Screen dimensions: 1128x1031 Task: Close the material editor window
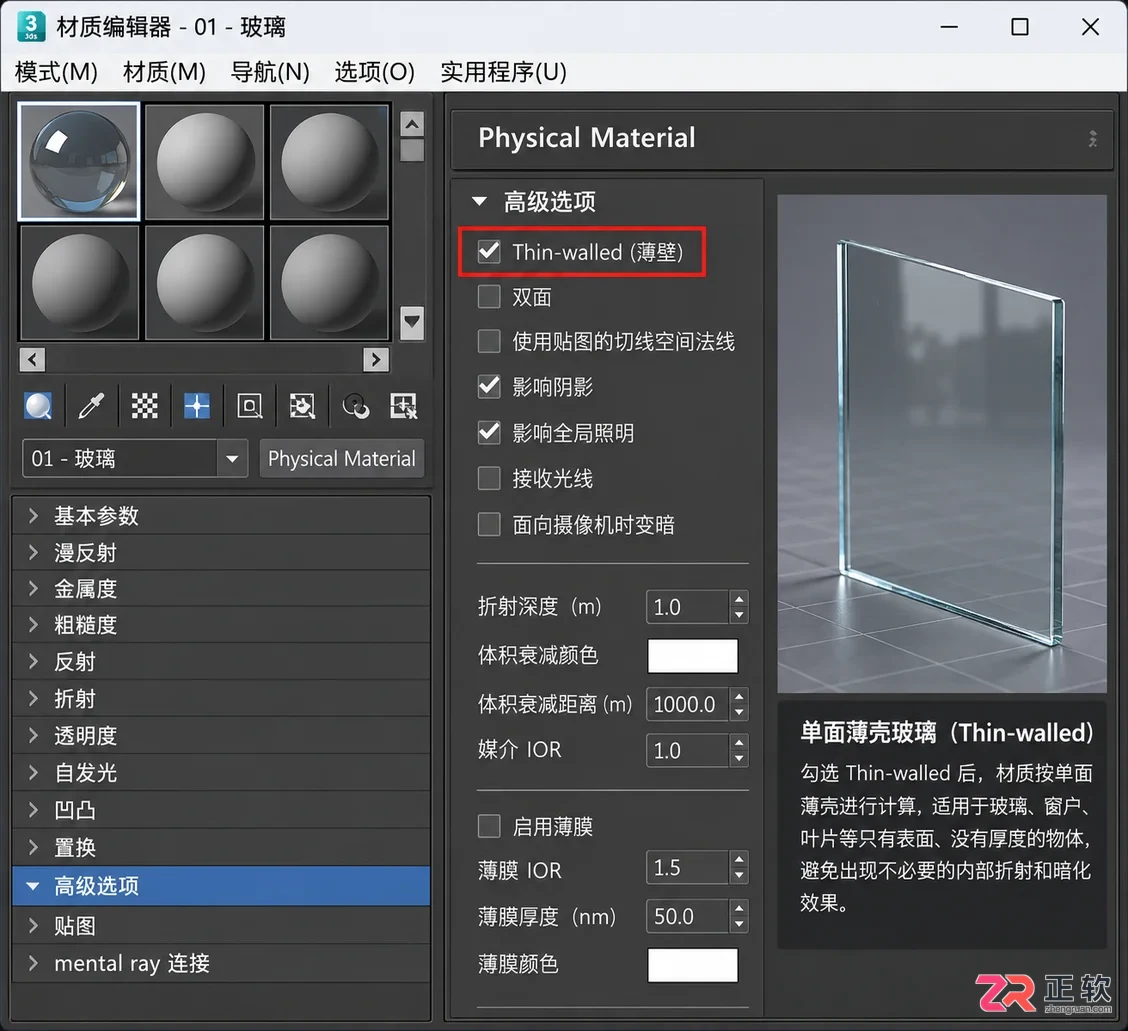tap(1090, 27)
